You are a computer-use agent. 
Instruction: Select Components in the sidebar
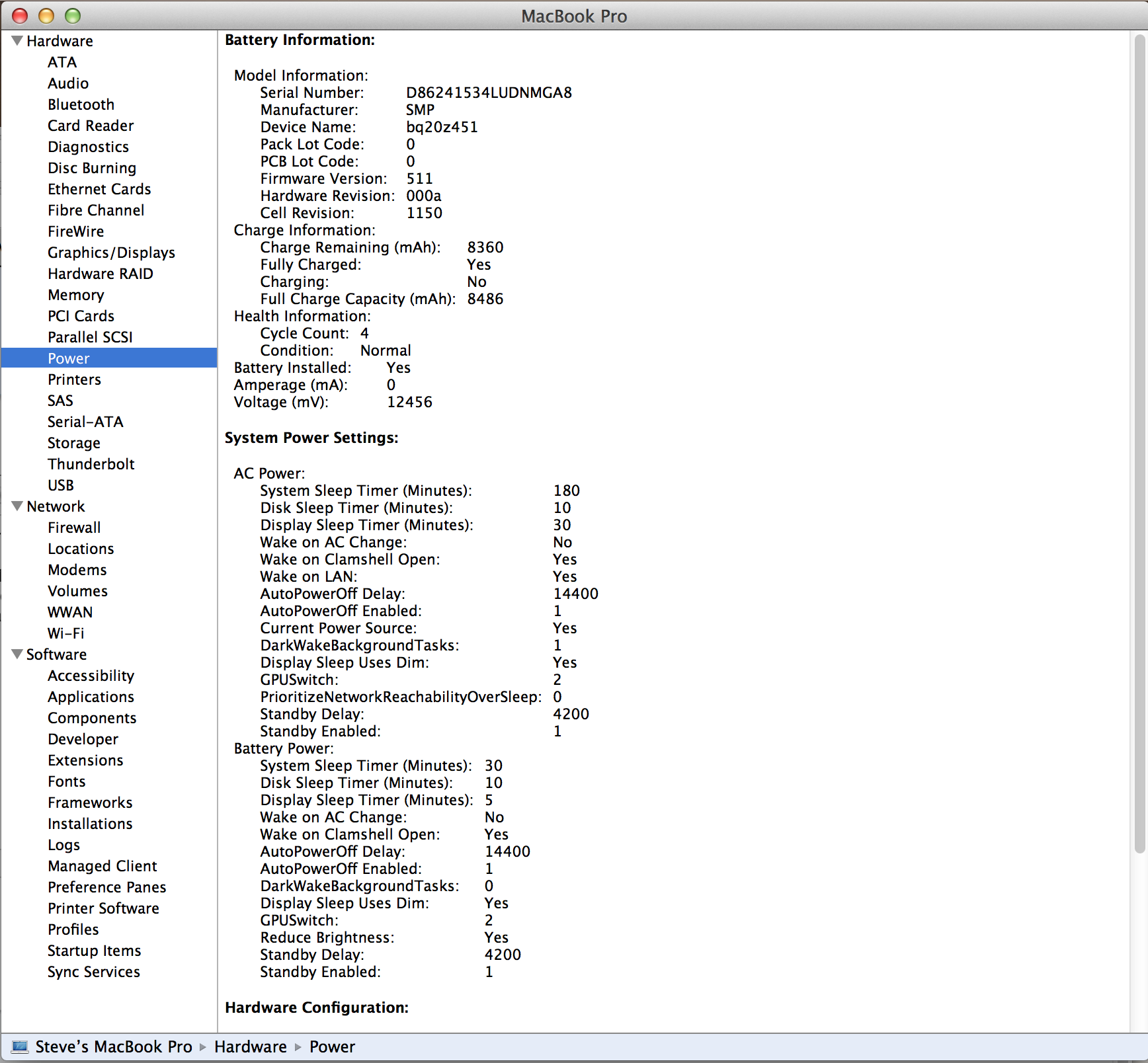[92, 718]
